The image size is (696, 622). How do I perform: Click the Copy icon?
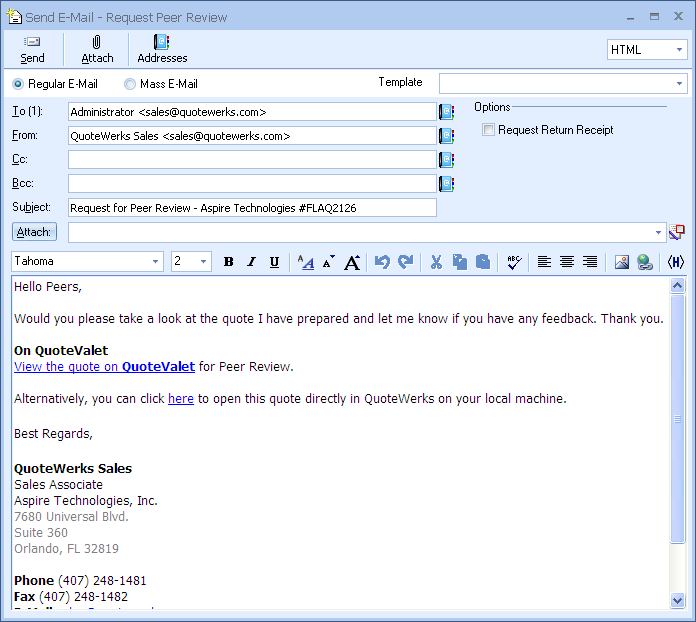pyautogui.click(x=459, y=262)
